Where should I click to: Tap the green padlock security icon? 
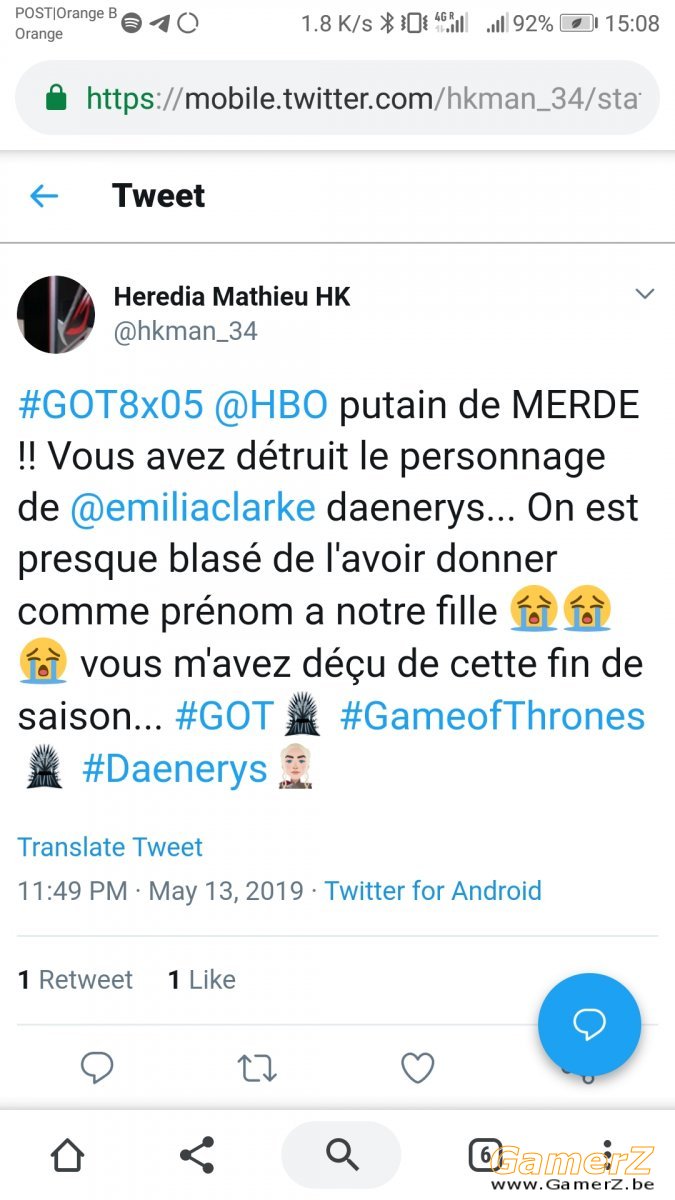click(x=56, y=98)
